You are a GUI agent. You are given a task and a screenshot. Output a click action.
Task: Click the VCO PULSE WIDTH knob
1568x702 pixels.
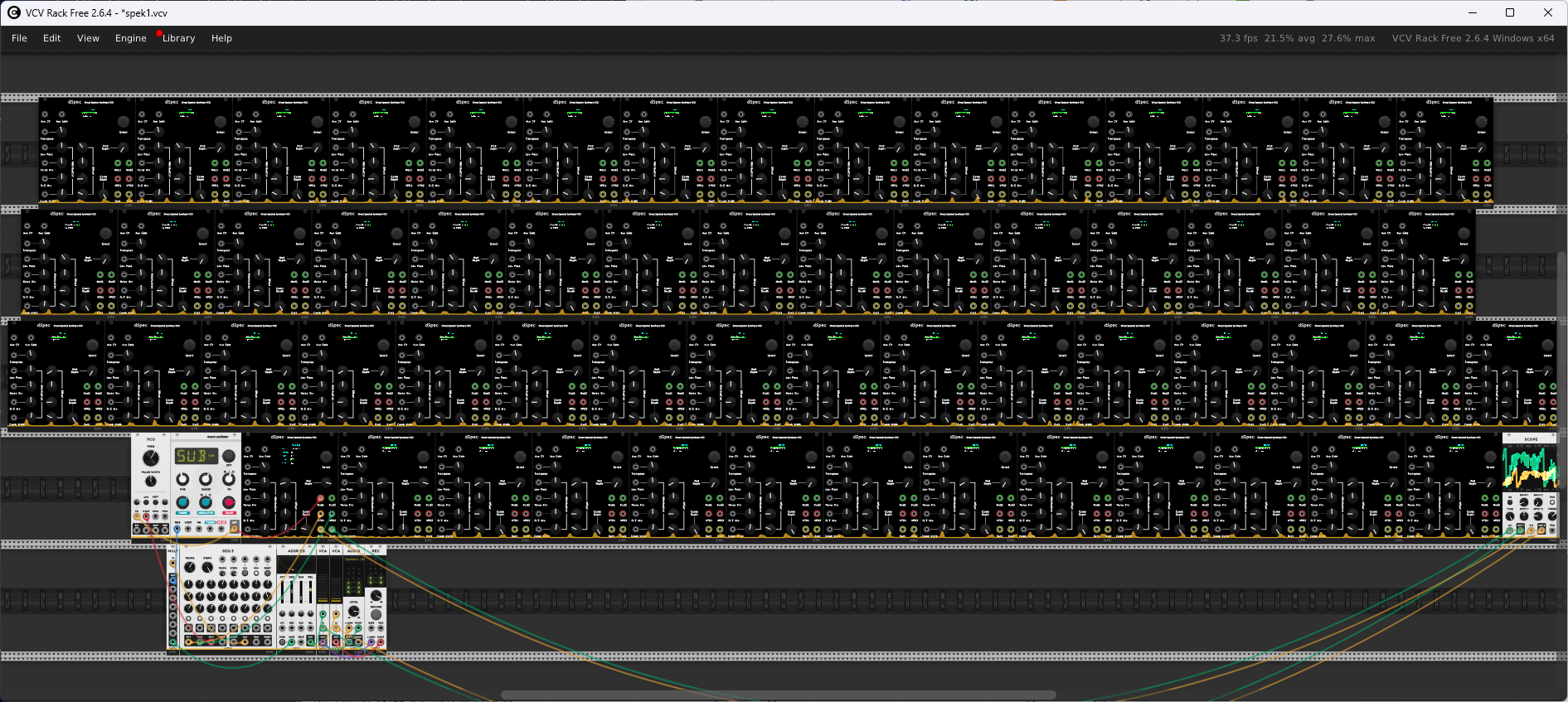coord(151,481)
